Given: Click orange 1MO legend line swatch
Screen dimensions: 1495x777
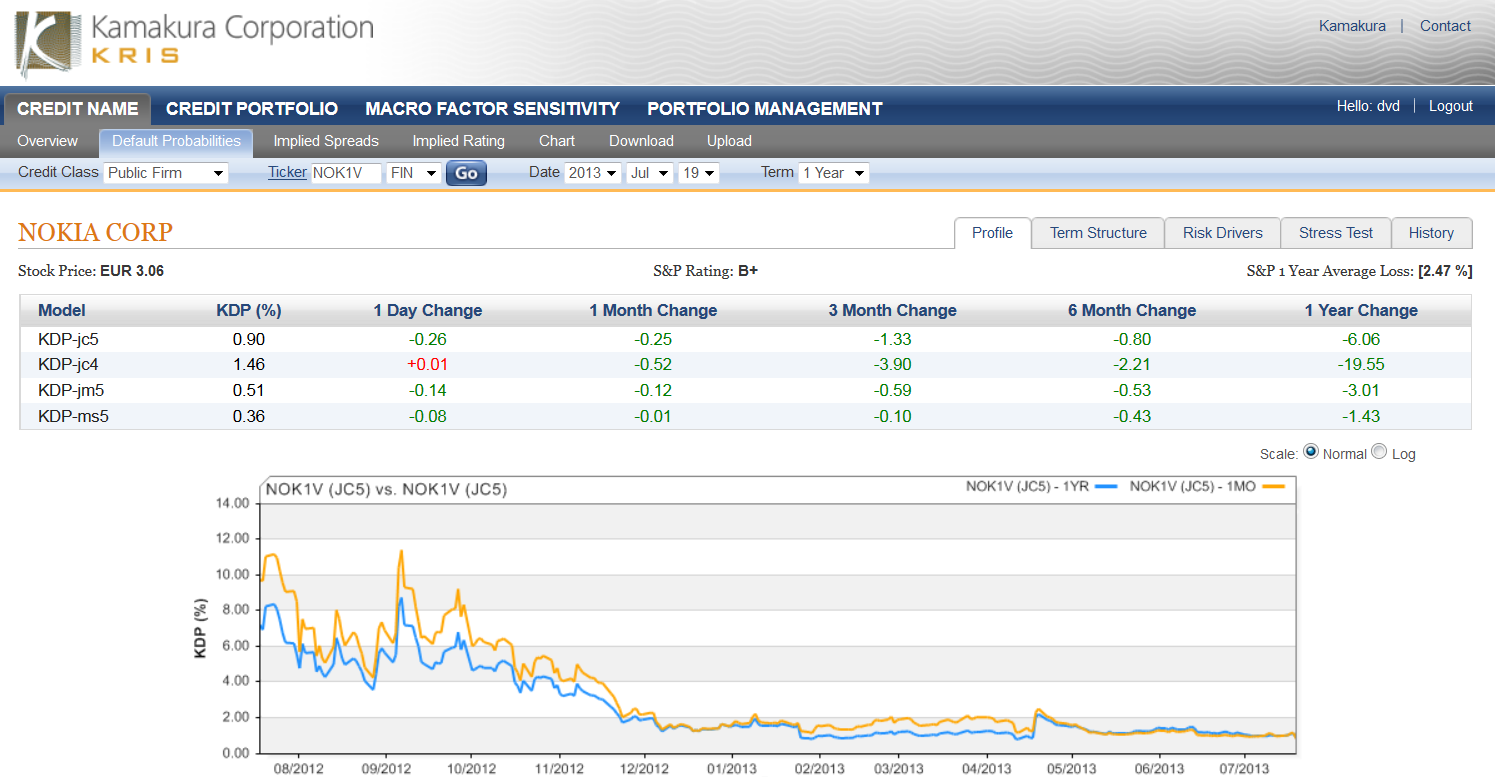Looking at the screenshot, I should (1272, 488).
